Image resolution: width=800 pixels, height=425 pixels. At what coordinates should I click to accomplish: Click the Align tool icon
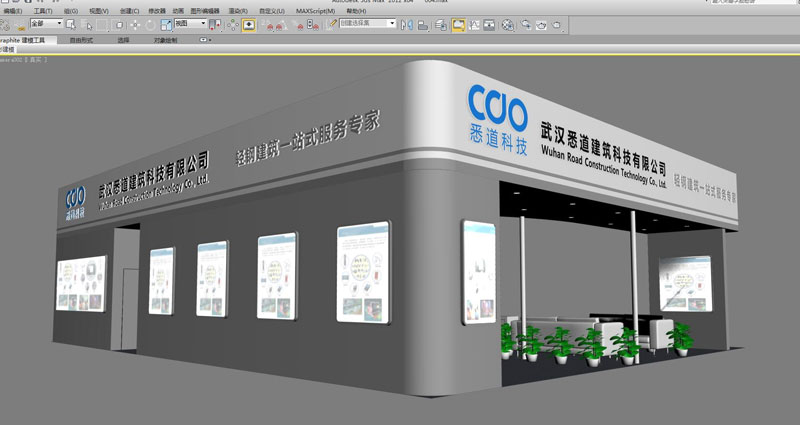click(422, 23)
